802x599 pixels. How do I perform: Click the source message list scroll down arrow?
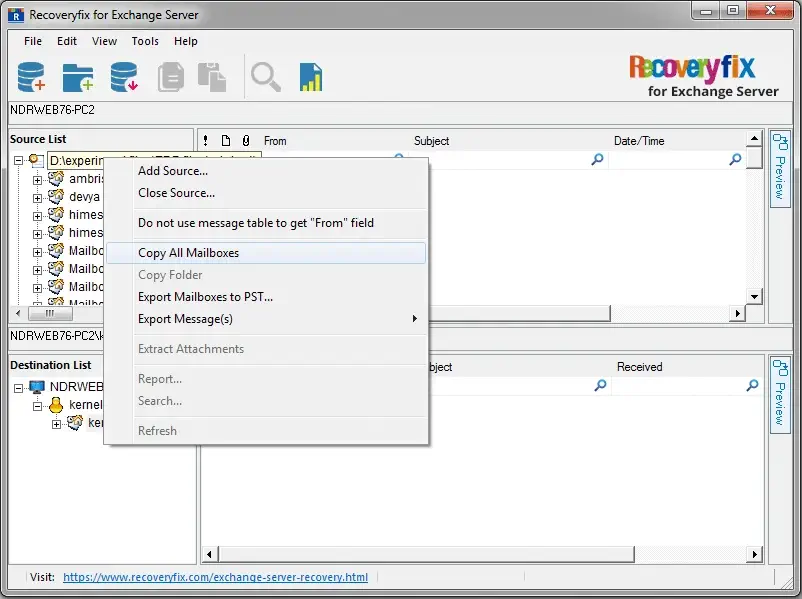[x=754, y=296]
